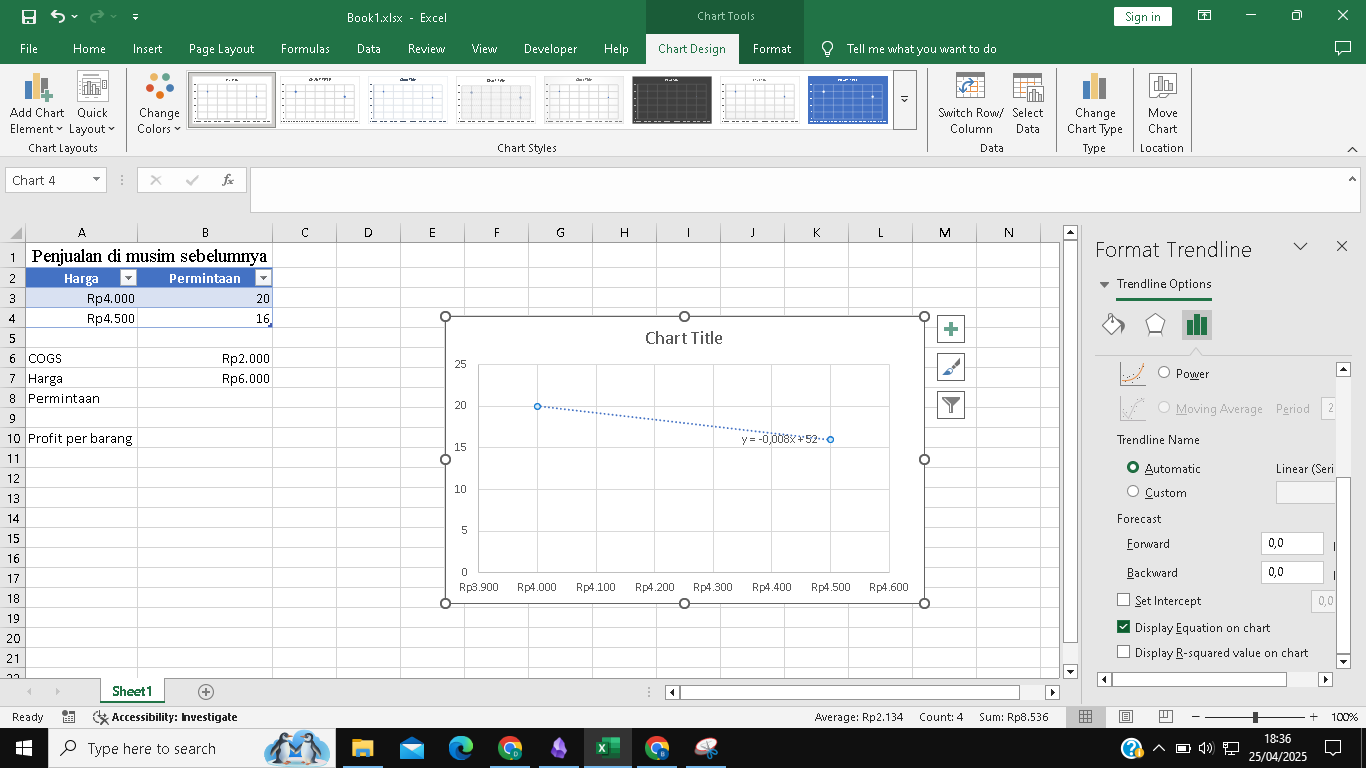Uncheck Display Equation on chart
This screenshot has width=1366, height=768.
point(1123,627)
